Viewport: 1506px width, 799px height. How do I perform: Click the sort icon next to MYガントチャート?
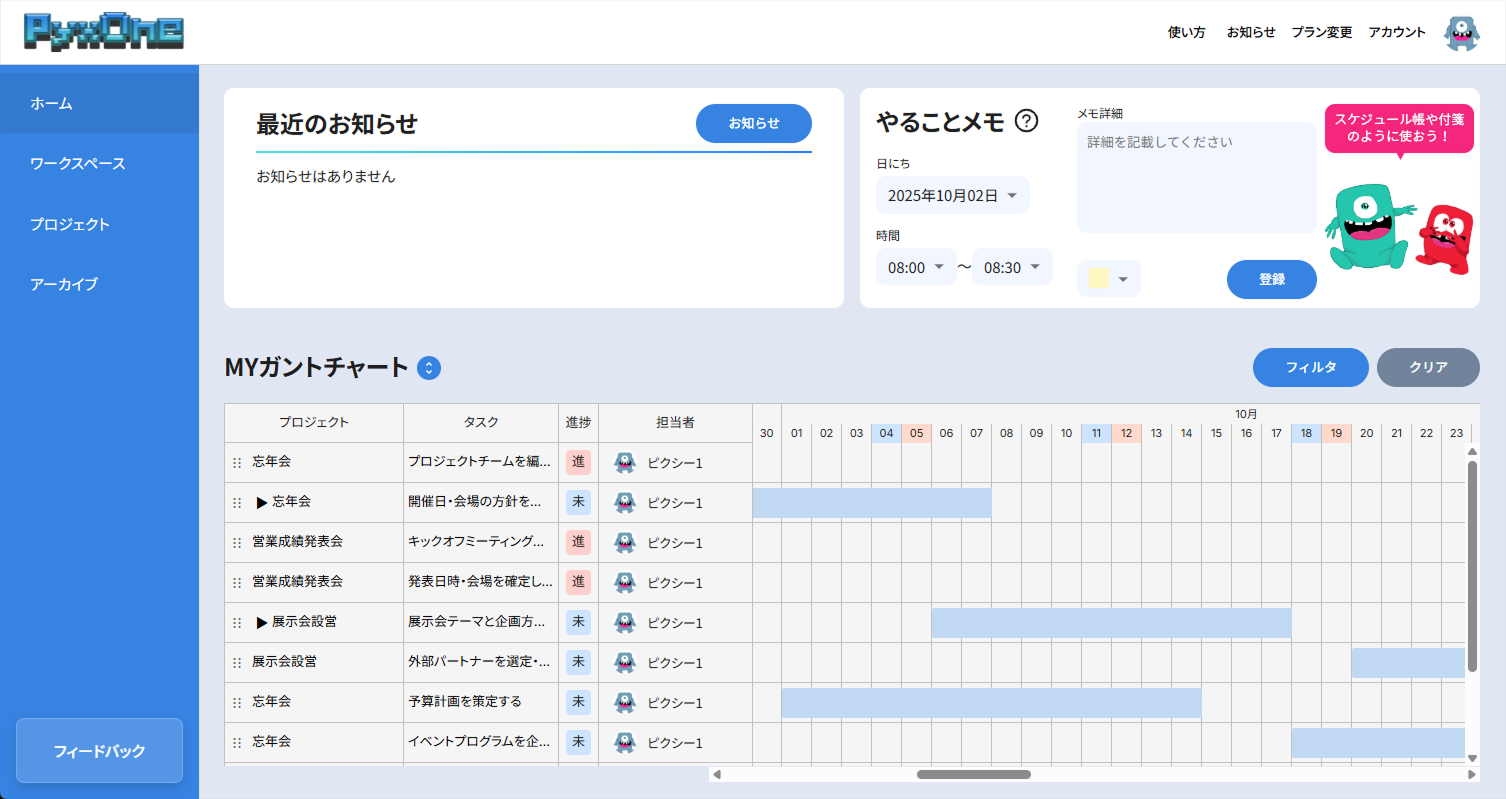coord(429,368)
